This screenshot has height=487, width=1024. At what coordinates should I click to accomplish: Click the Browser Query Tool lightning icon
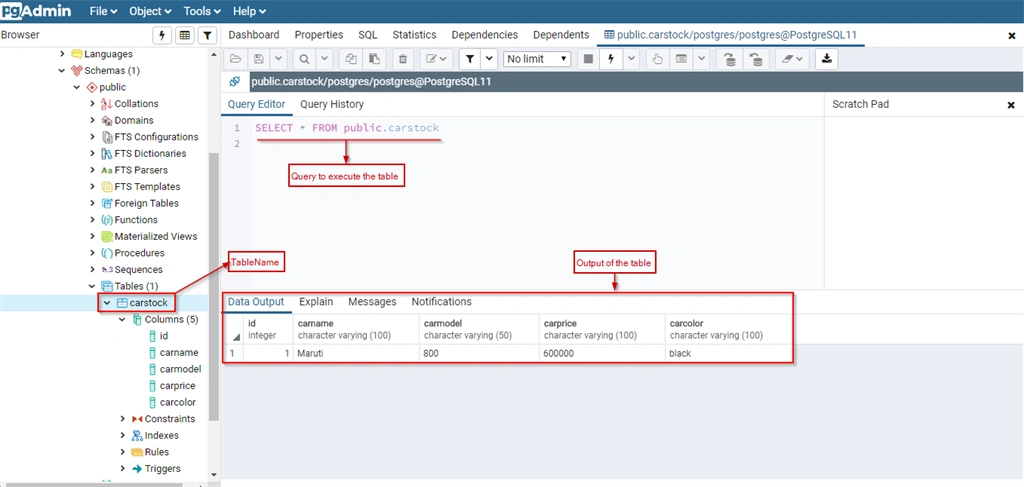[x=163, y=35]
